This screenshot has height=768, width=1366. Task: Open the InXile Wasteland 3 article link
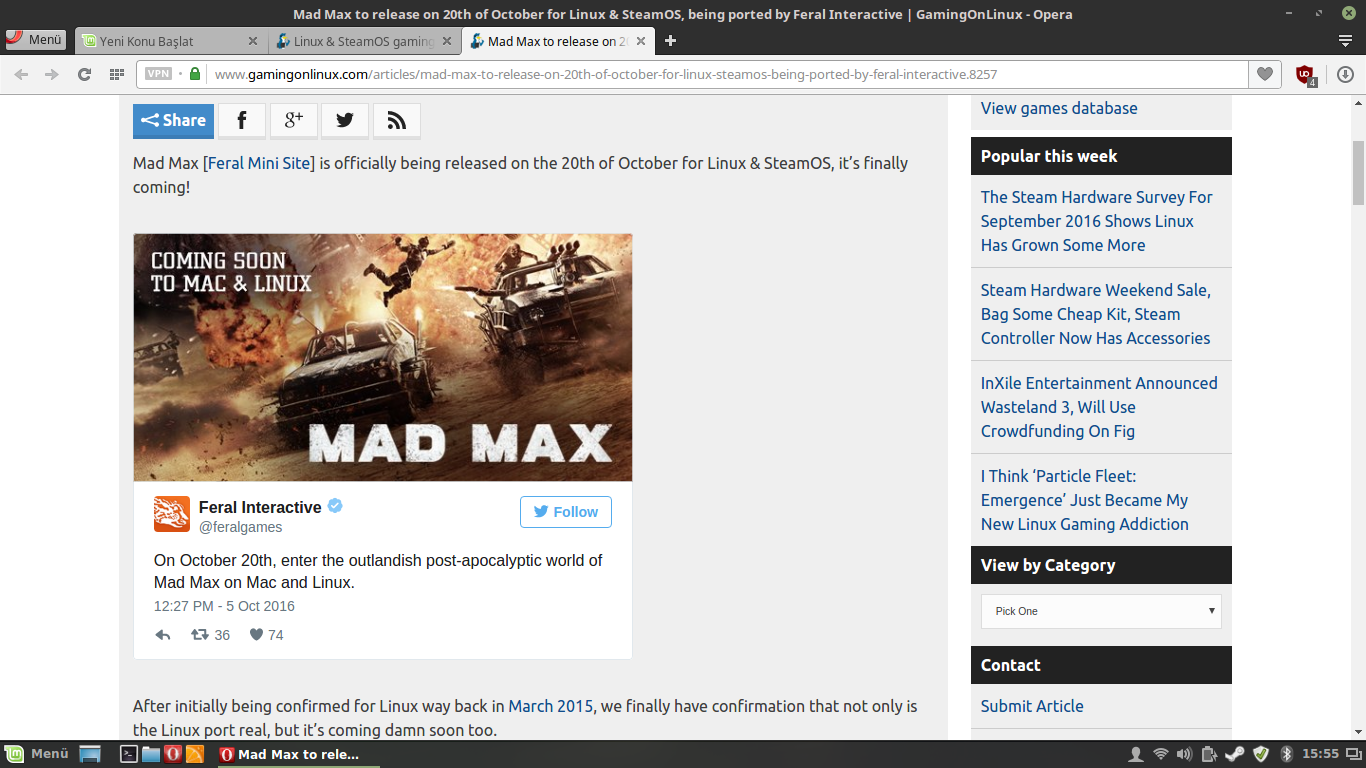tap(1099, 407)
